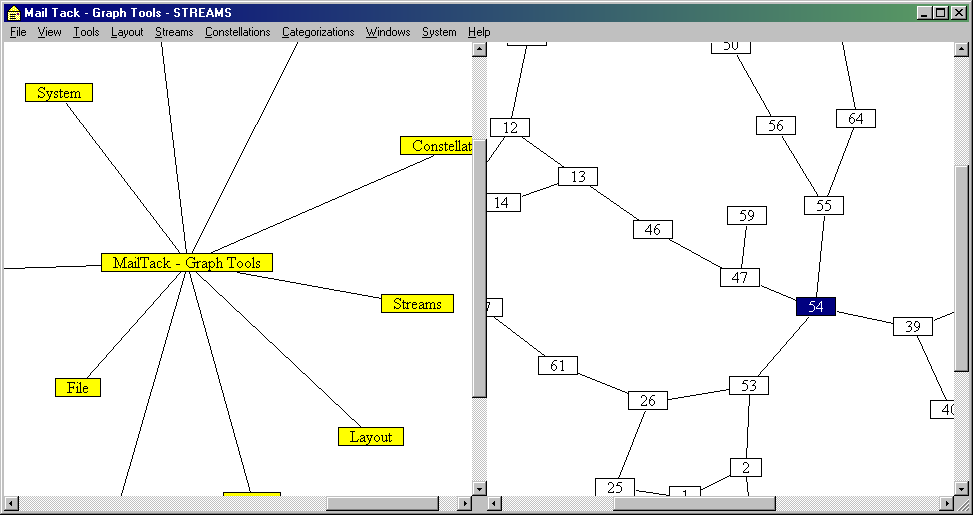973x515 pixels.
Task: Select the yellow Layout graph node
Action: tap(371, 437)
